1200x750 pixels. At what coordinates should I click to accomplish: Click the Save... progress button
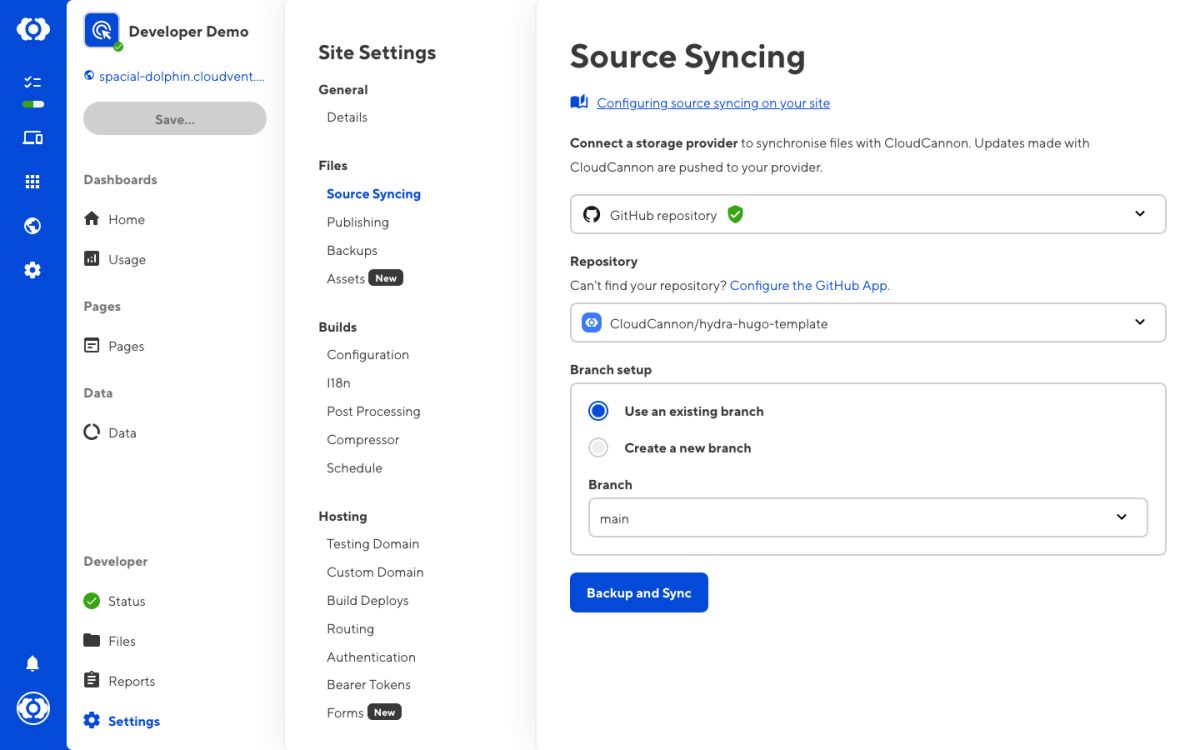(x=175, y=119)
